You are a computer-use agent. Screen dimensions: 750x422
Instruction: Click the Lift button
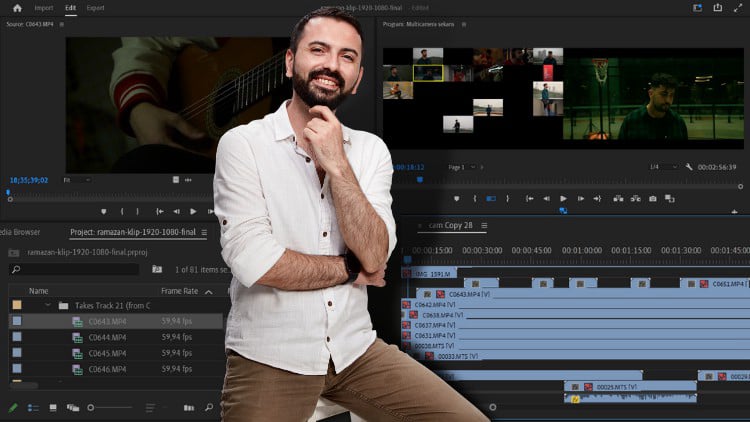(618, 199)
